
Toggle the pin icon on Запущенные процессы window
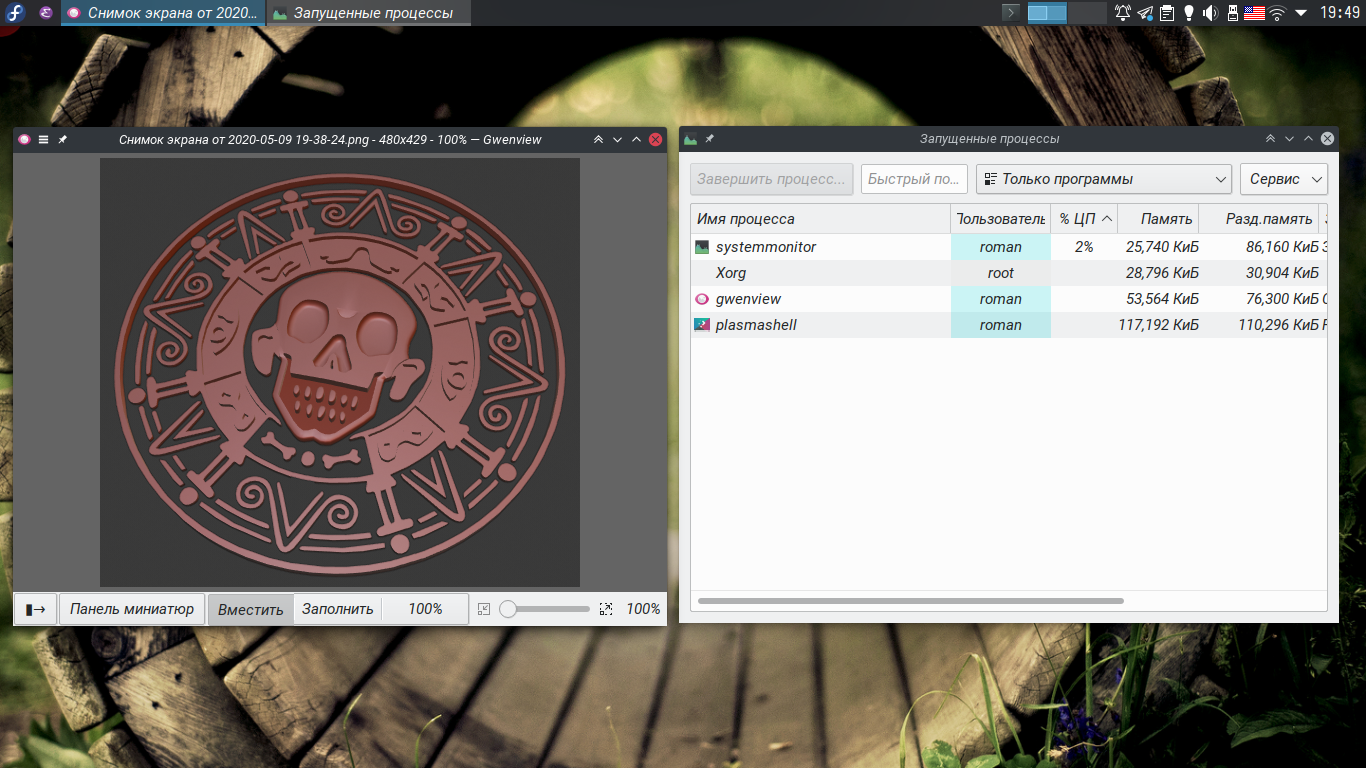point(710,139)
